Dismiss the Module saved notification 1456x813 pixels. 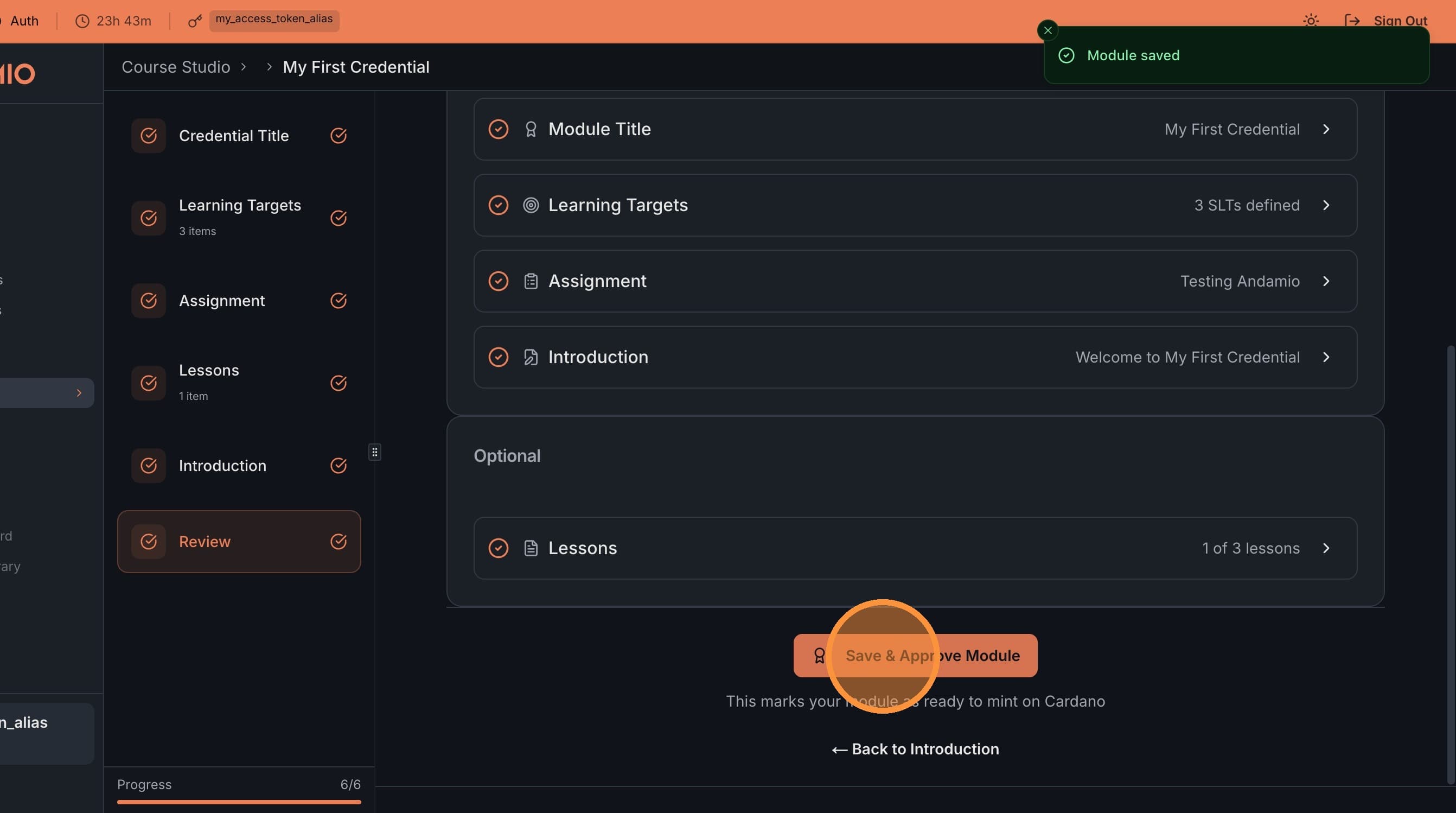click(x=1048, y=30)
